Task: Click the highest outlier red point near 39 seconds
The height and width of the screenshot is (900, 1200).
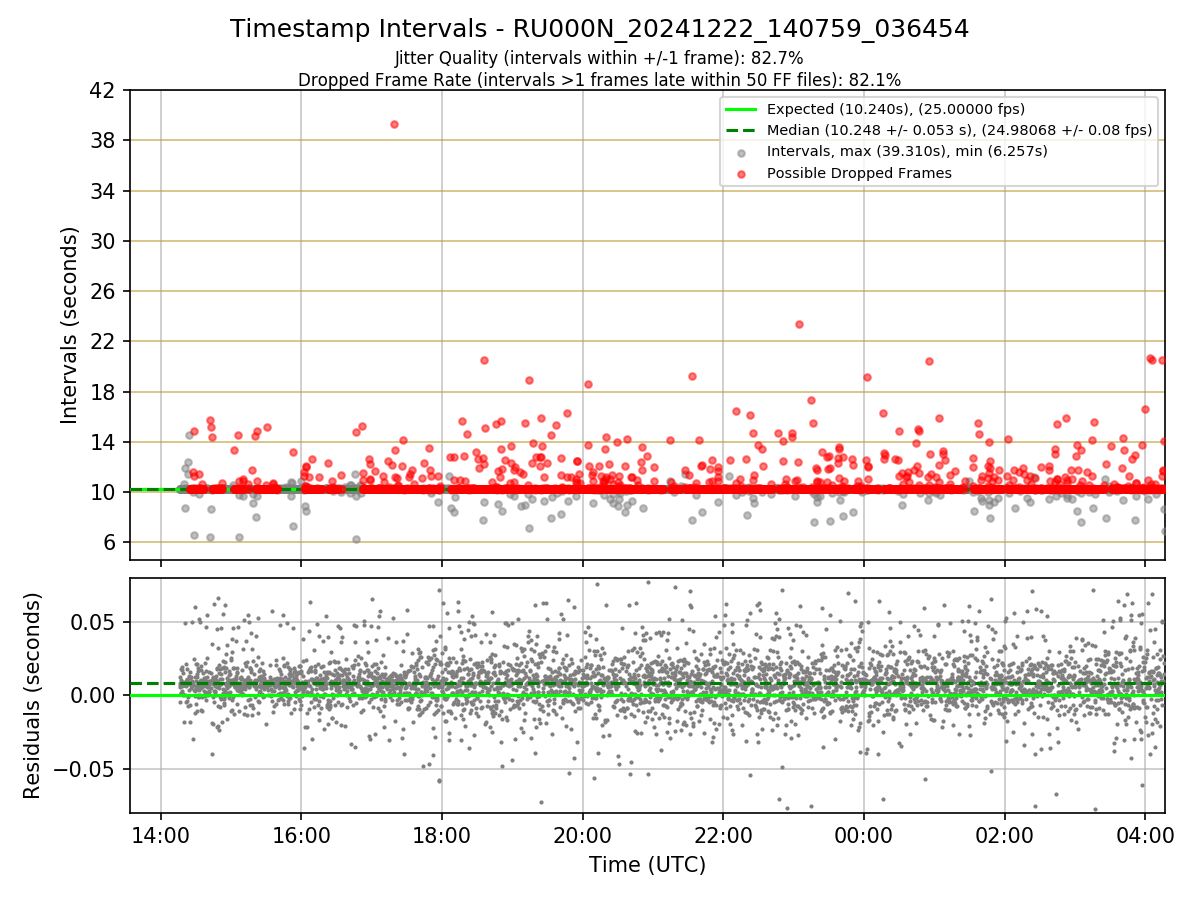Action: click(394, 124)
